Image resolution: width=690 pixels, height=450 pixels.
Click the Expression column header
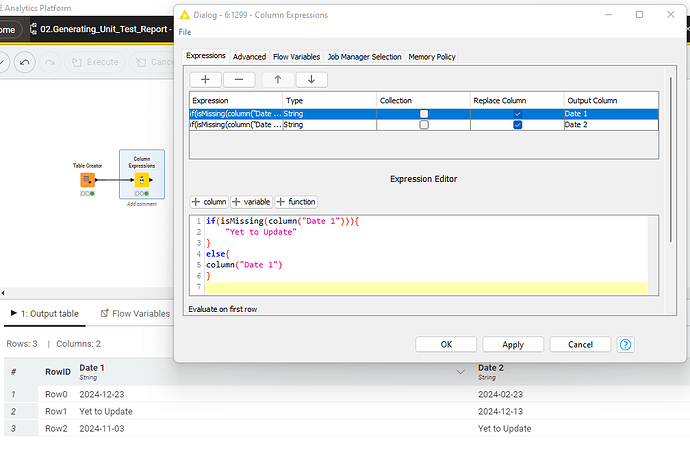coord(236,101)
